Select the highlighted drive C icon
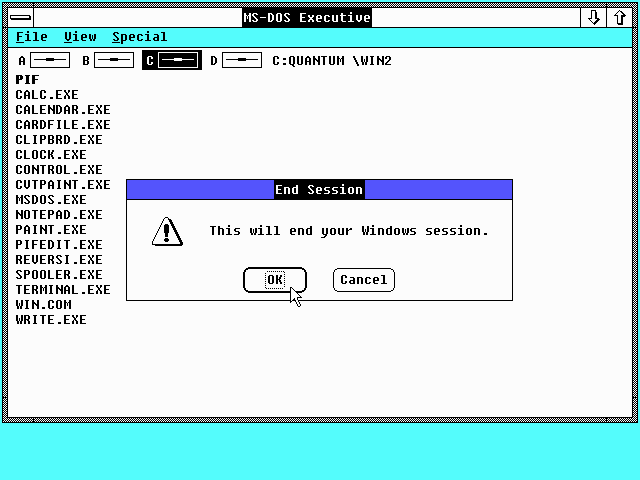The image size is (640, 480). (x=178, y=61)
